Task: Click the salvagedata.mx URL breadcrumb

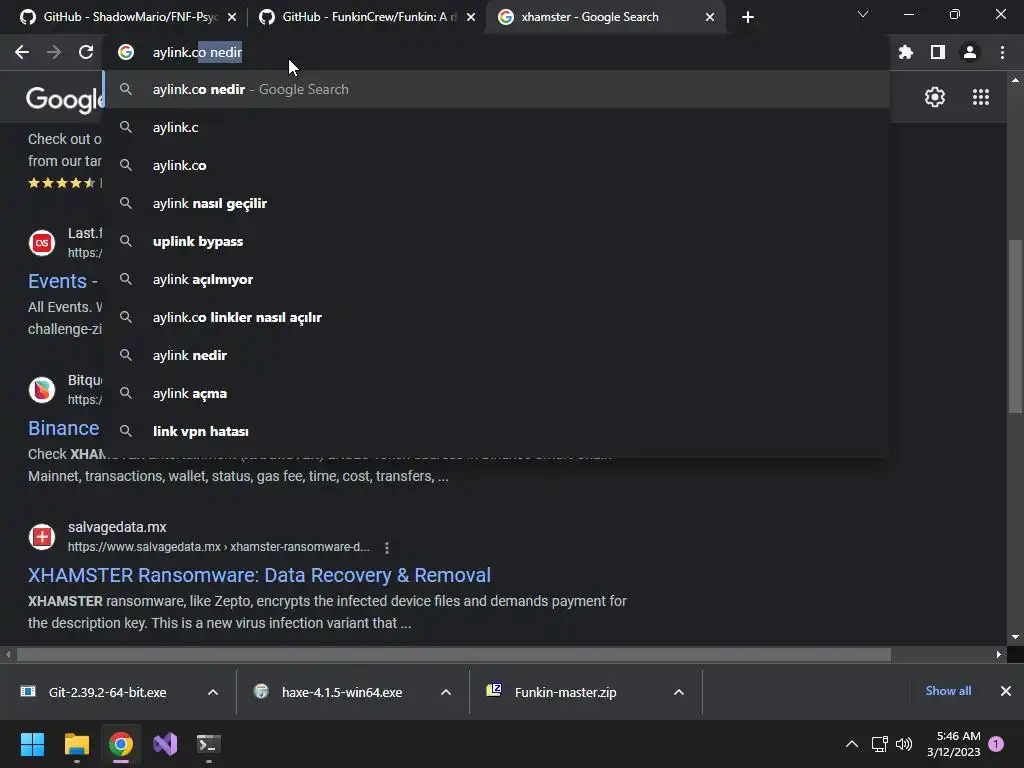Action: point(219,547)
